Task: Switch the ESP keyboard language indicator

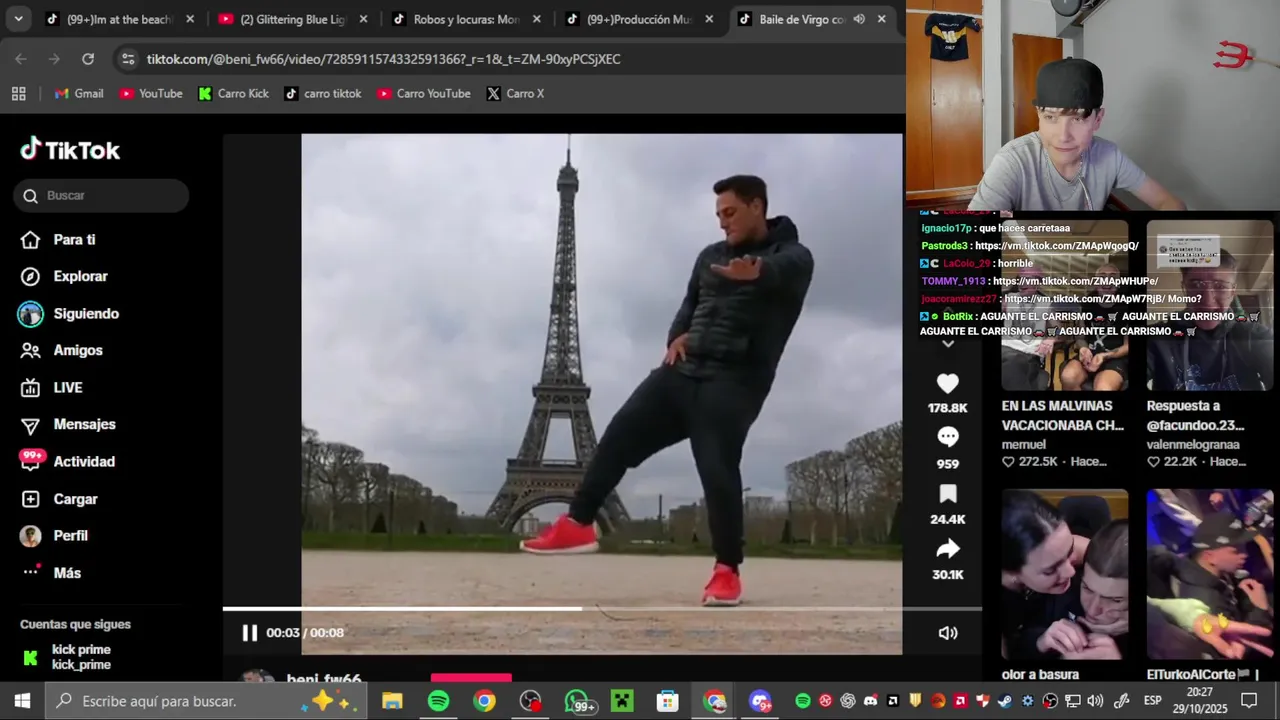Action: 1152,701
